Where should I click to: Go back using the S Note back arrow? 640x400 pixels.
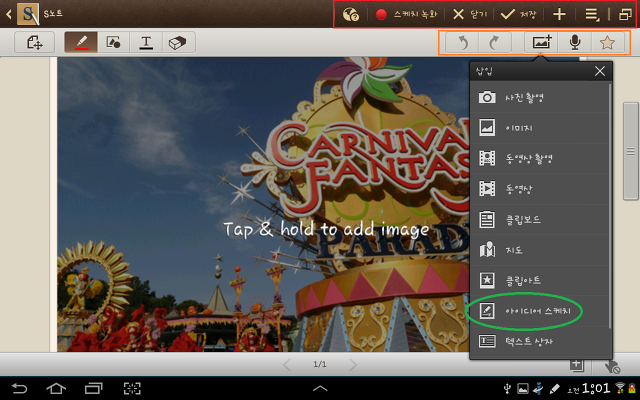pyautogui.click(x=9, y=14)
